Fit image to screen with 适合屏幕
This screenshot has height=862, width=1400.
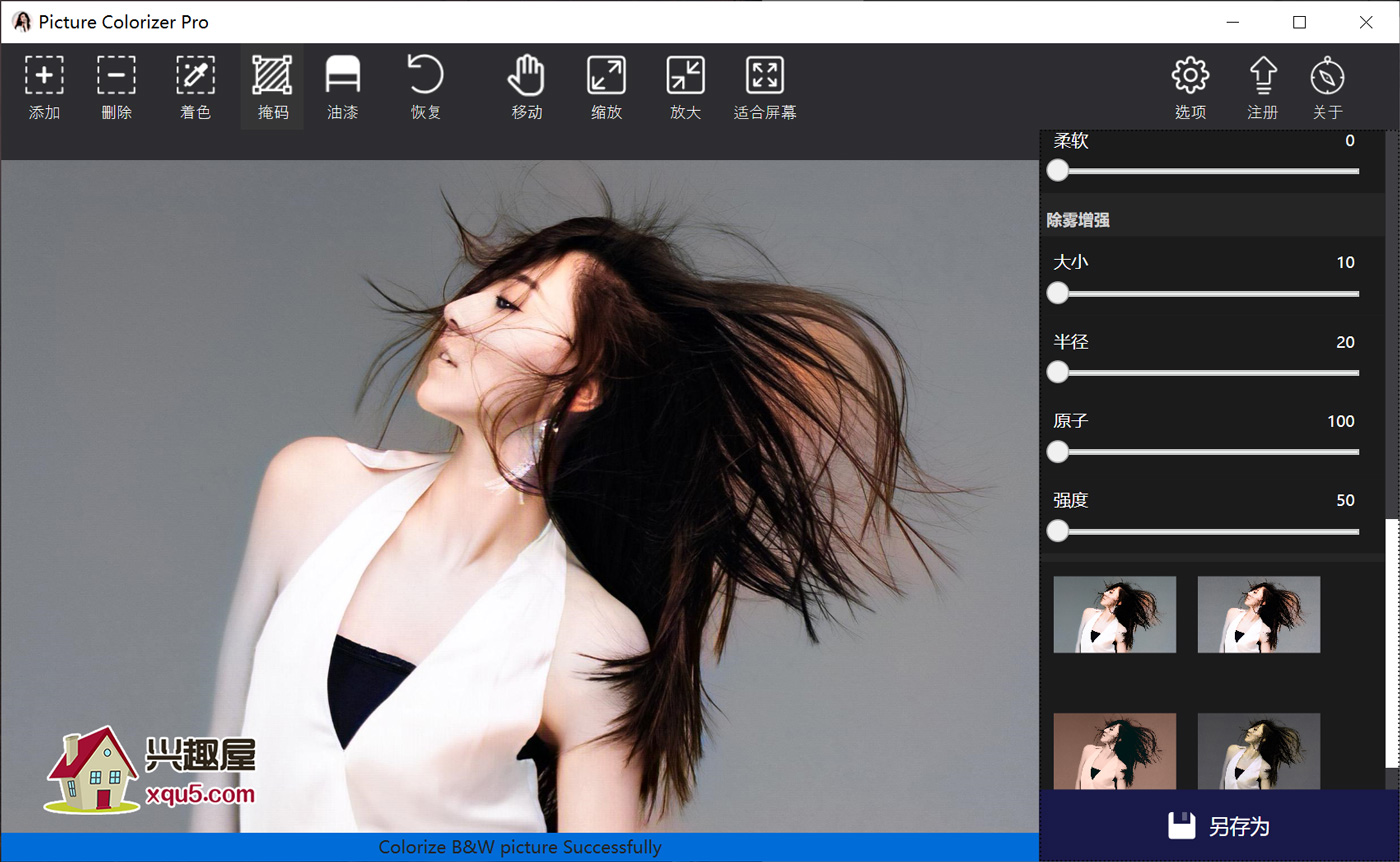coord(765,87)
